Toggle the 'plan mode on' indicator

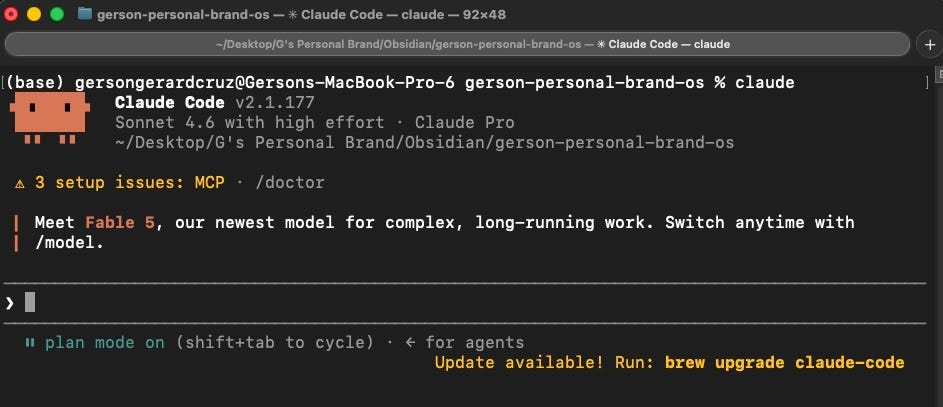click(105, 343)
